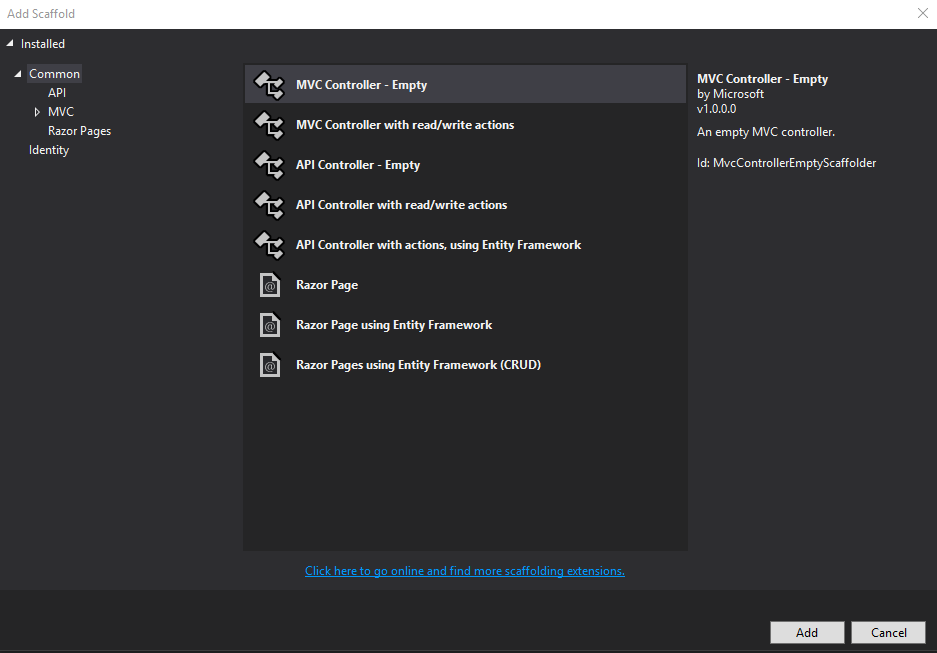Viewport: 937px width, 653px height.
Task: Collapse the Installed tree node
Action: click(x=8, y=43)
